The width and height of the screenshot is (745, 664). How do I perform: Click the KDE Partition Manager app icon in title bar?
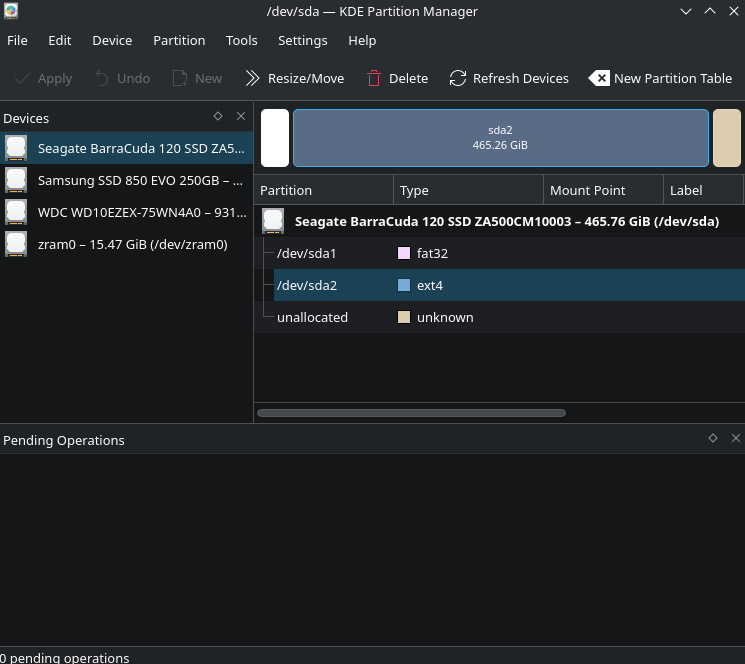(10, 11)
